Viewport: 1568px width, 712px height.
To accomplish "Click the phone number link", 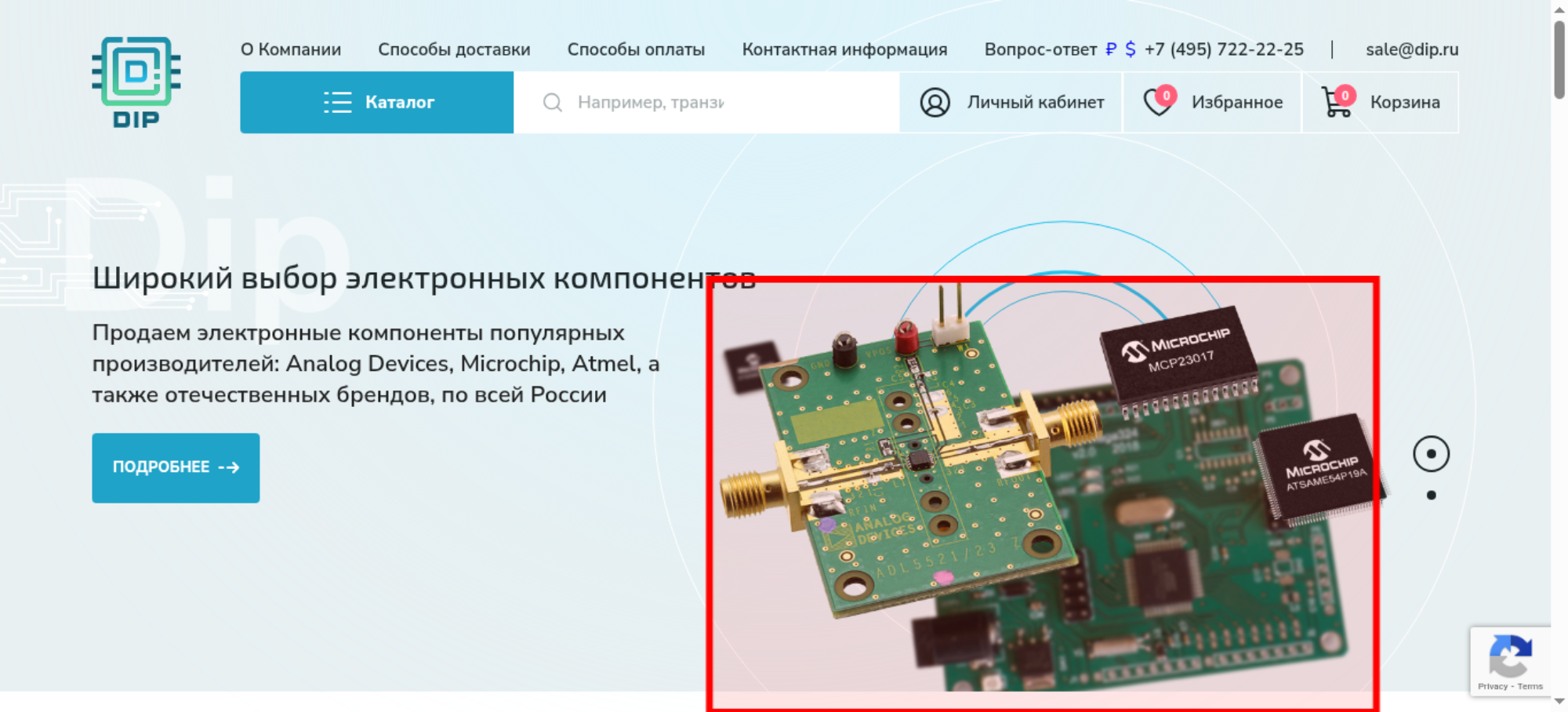I will (x=1224, y=49).
